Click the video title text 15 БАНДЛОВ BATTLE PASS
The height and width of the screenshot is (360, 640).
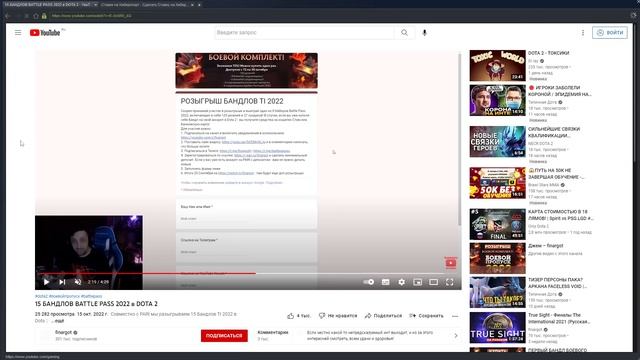coord(96,304)
